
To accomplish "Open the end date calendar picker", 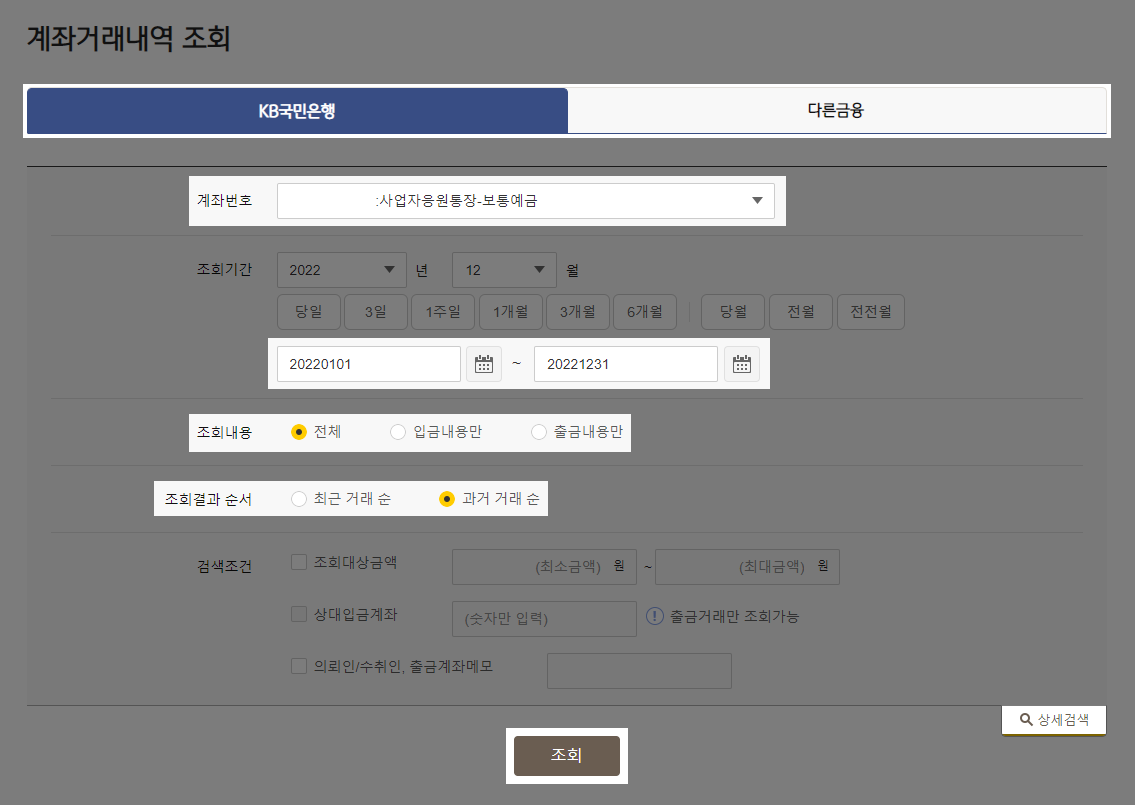I will (741, 363).
